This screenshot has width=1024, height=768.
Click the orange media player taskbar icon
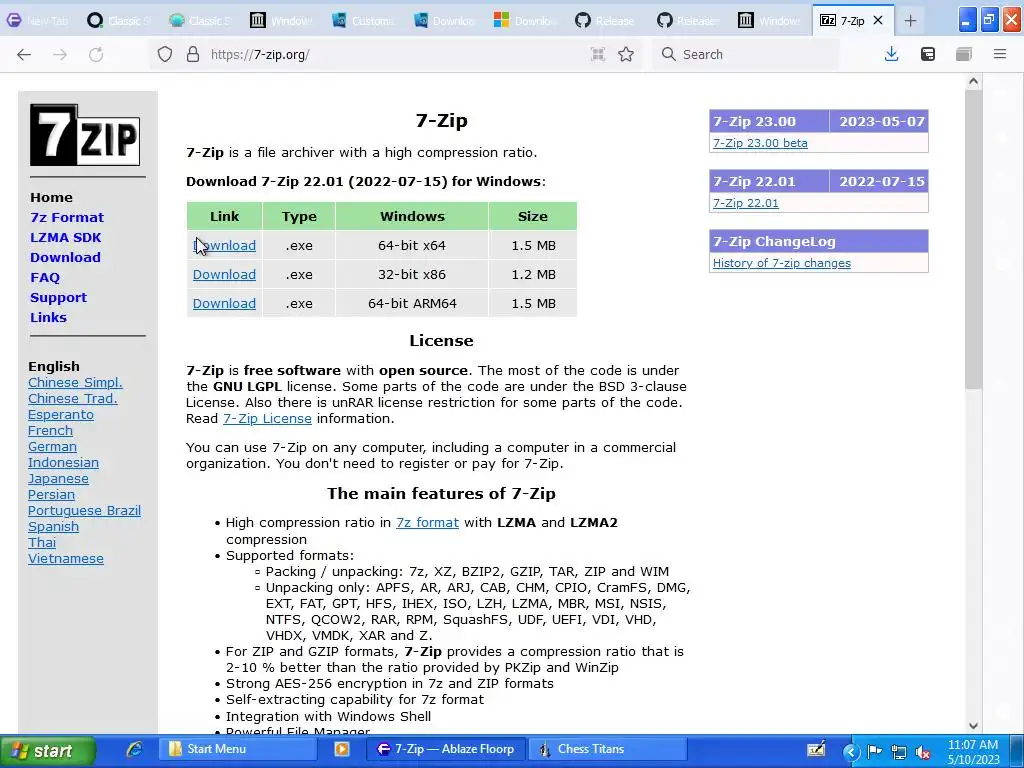(x=342, y=749)
